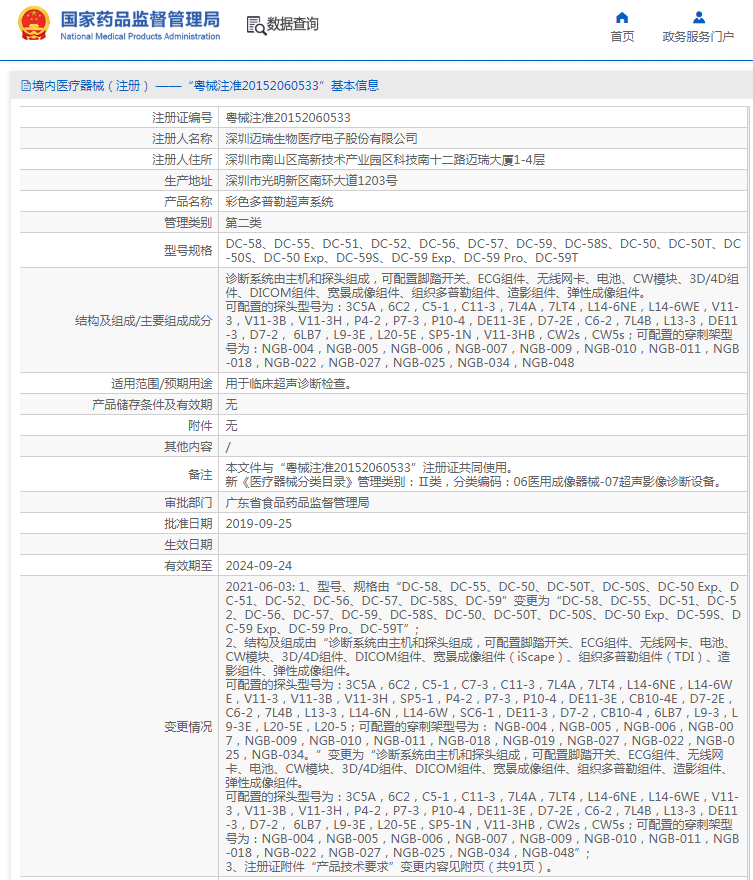Click the 备注 row label

(200, 475)
